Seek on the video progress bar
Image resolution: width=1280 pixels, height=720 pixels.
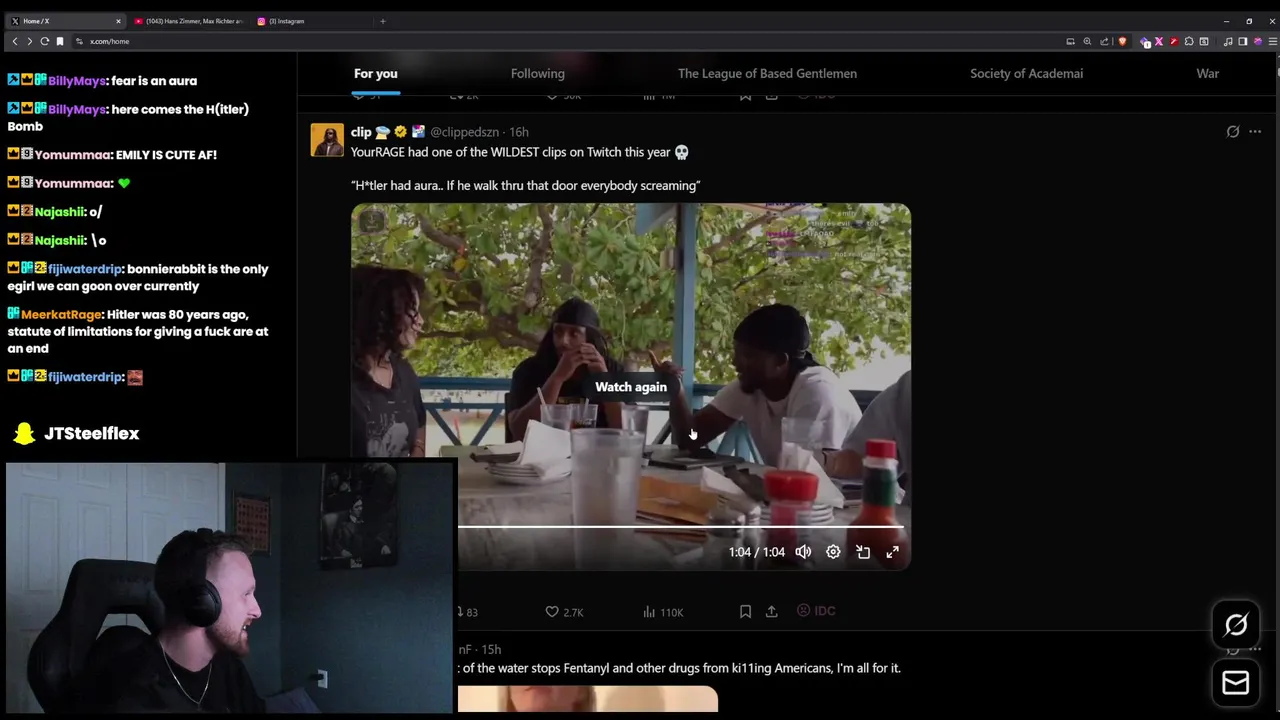pyautogui.click(x=680, y=526)
